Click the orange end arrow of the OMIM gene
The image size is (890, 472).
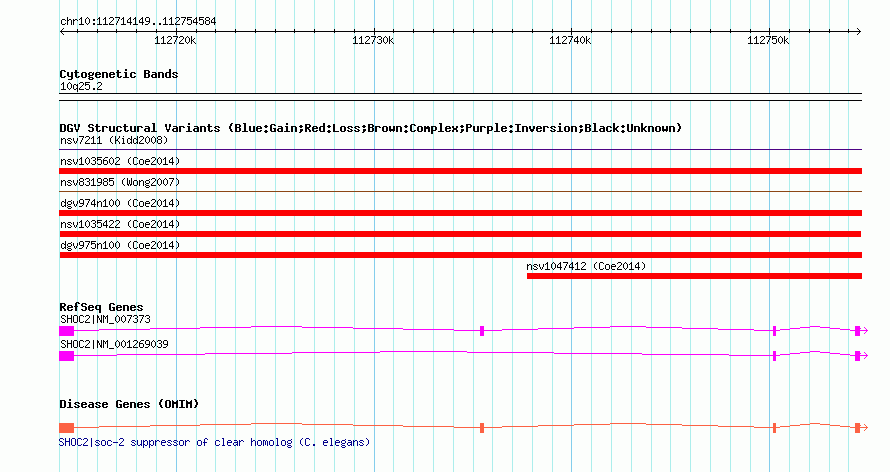tap(861, 428)
